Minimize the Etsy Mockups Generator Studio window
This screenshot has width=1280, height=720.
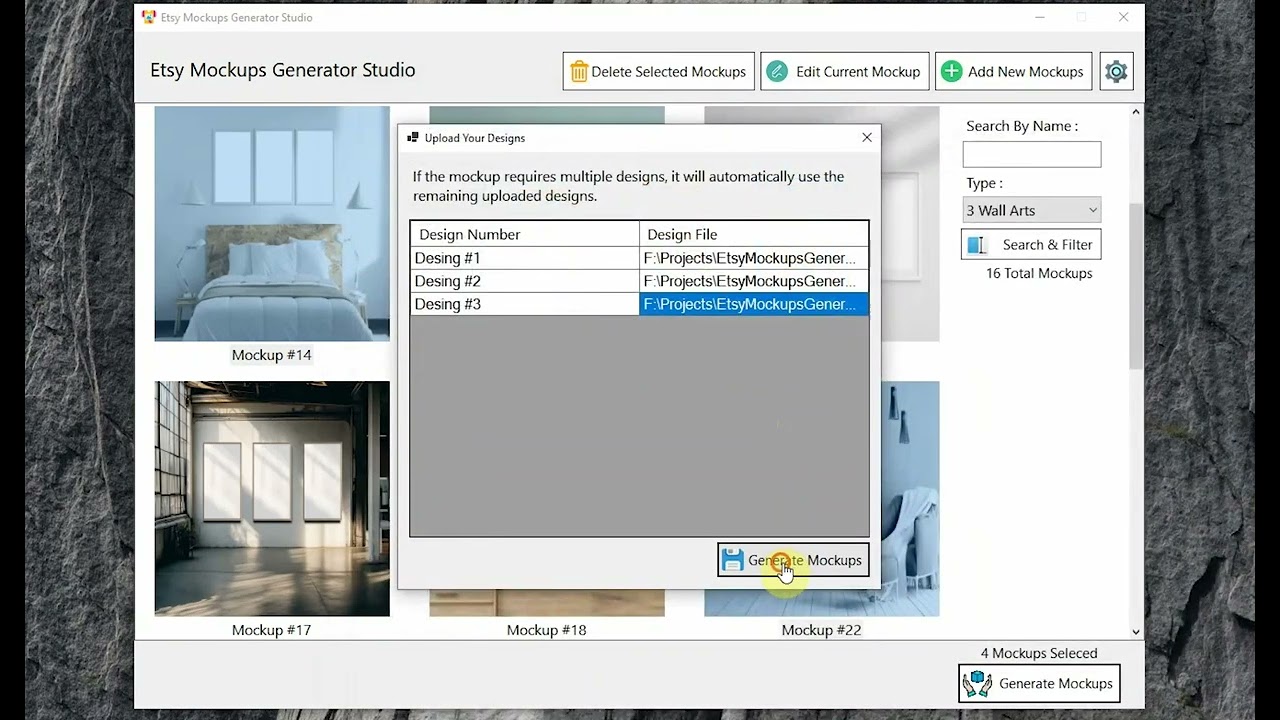click(x=1040, y=17)
